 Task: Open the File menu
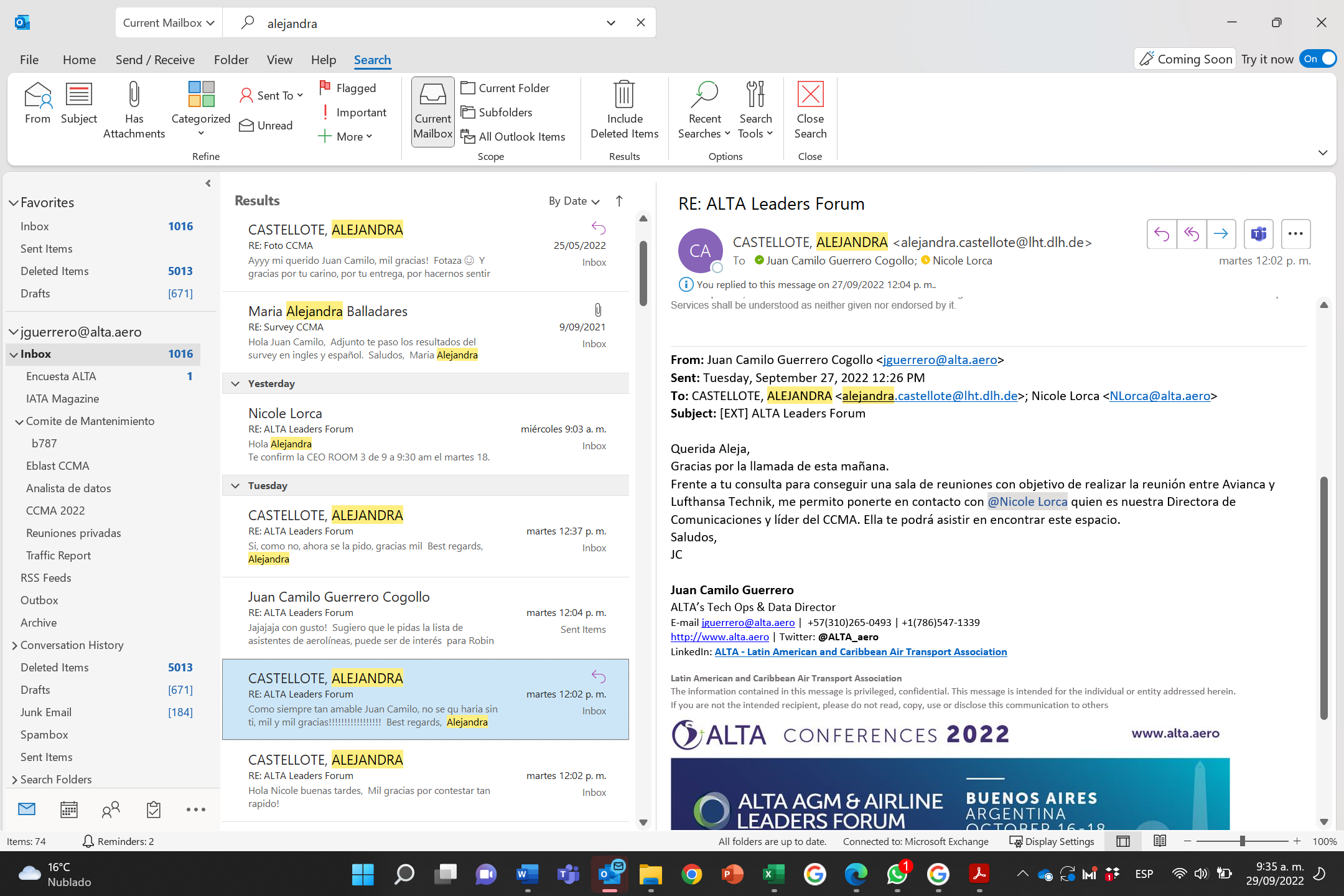click(x=29, y=60)
